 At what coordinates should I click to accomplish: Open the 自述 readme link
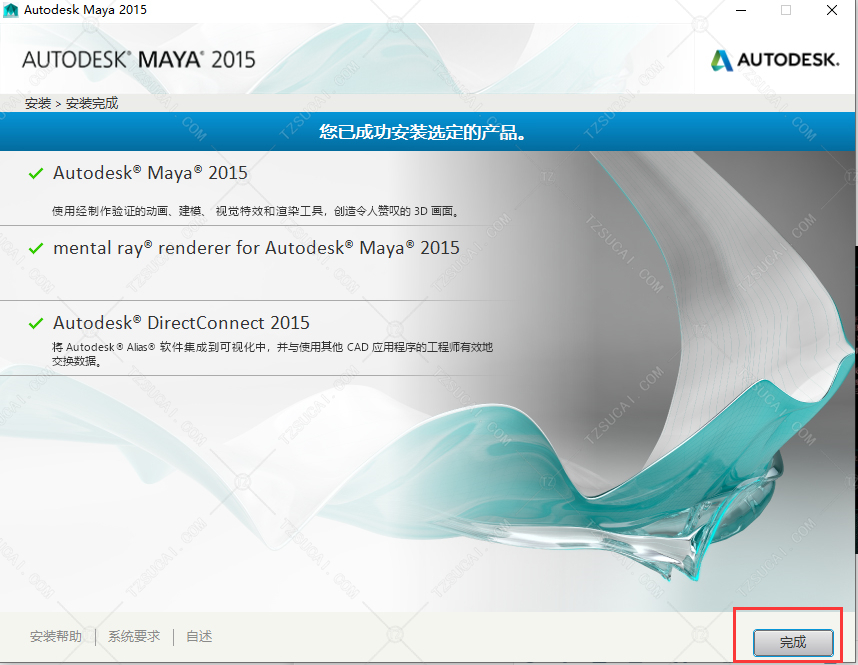[199, 637]
